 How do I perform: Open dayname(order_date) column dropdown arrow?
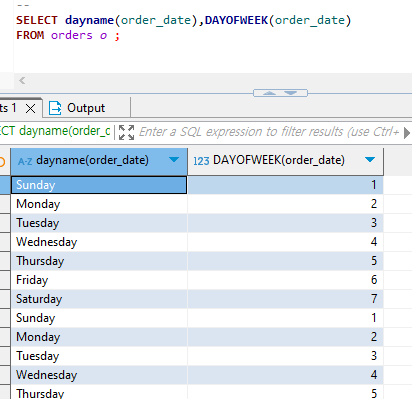tap(174, 160)
